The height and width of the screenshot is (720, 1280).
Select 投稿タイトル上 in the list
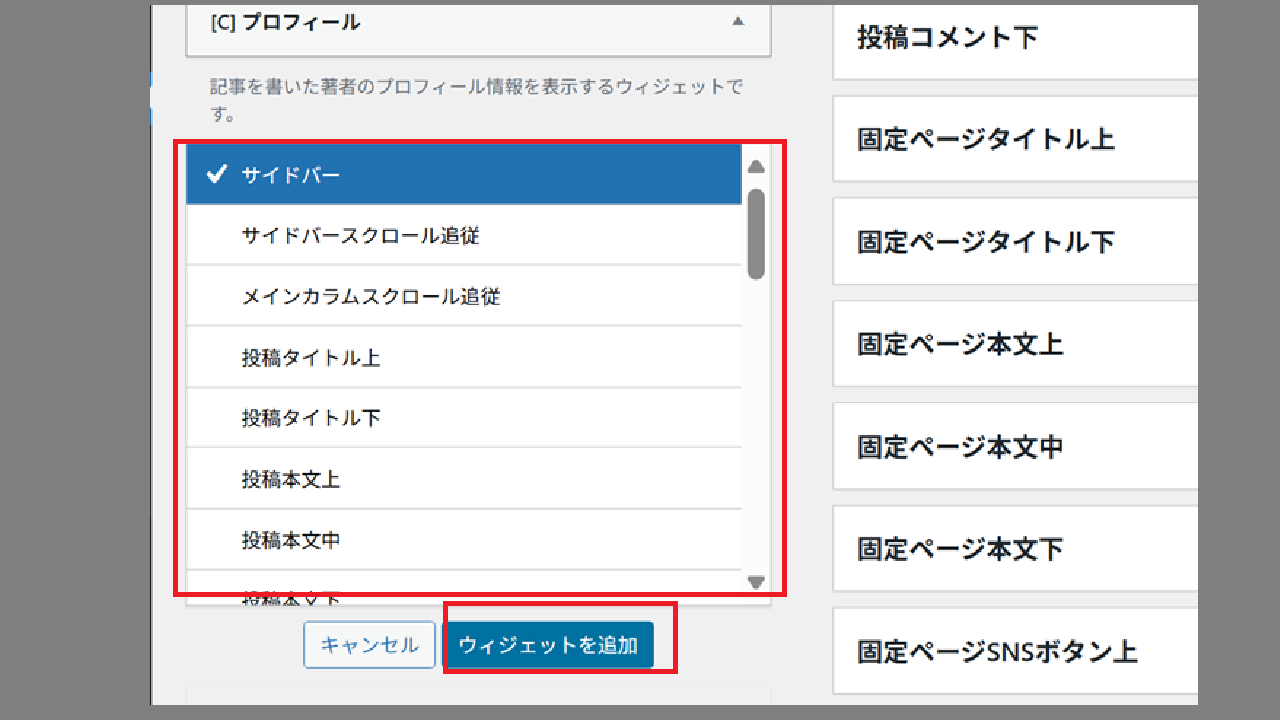(464, 358)
